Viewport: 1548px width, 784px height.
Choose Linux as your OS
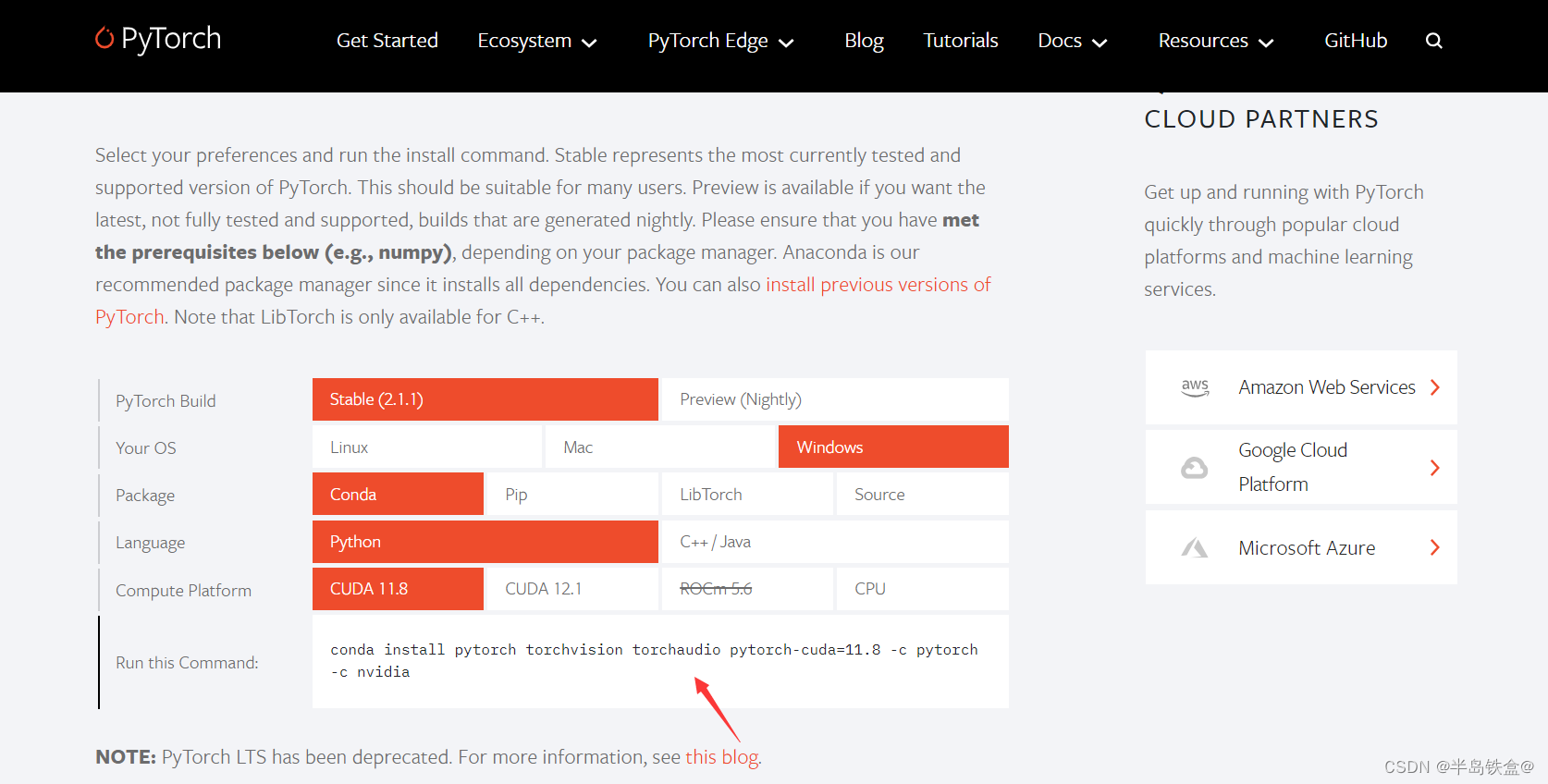427,447
